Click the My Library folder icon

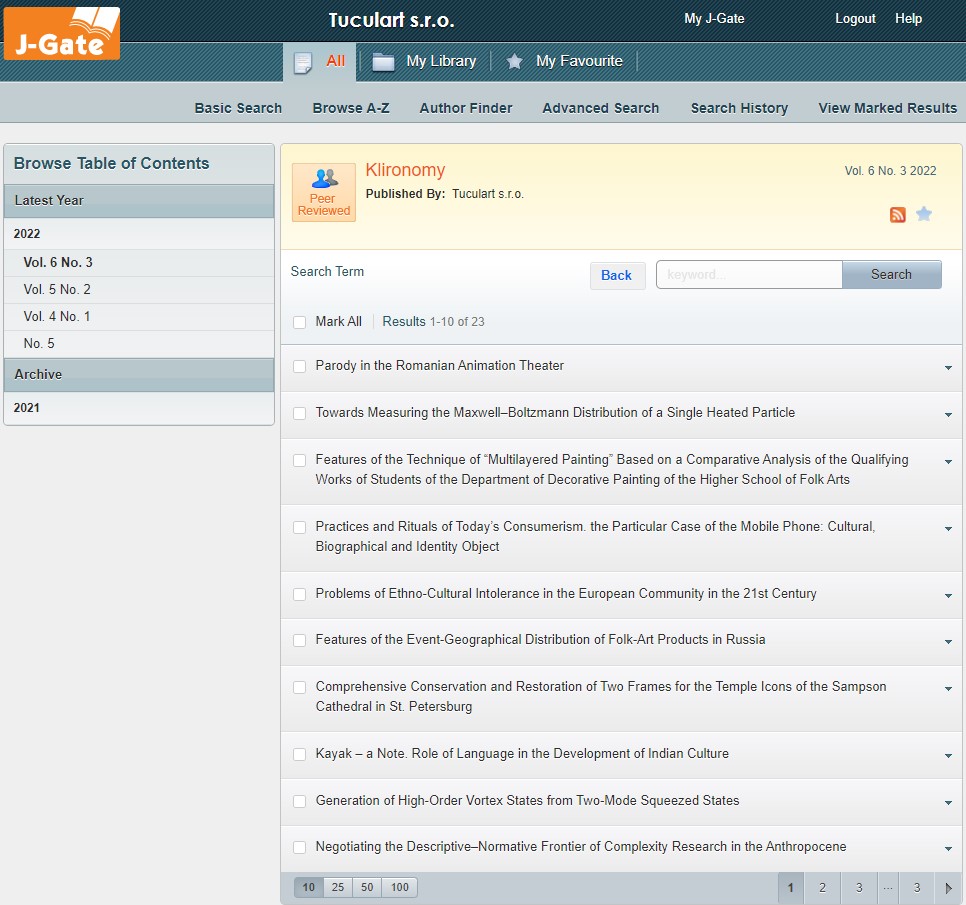pos(383,62)
